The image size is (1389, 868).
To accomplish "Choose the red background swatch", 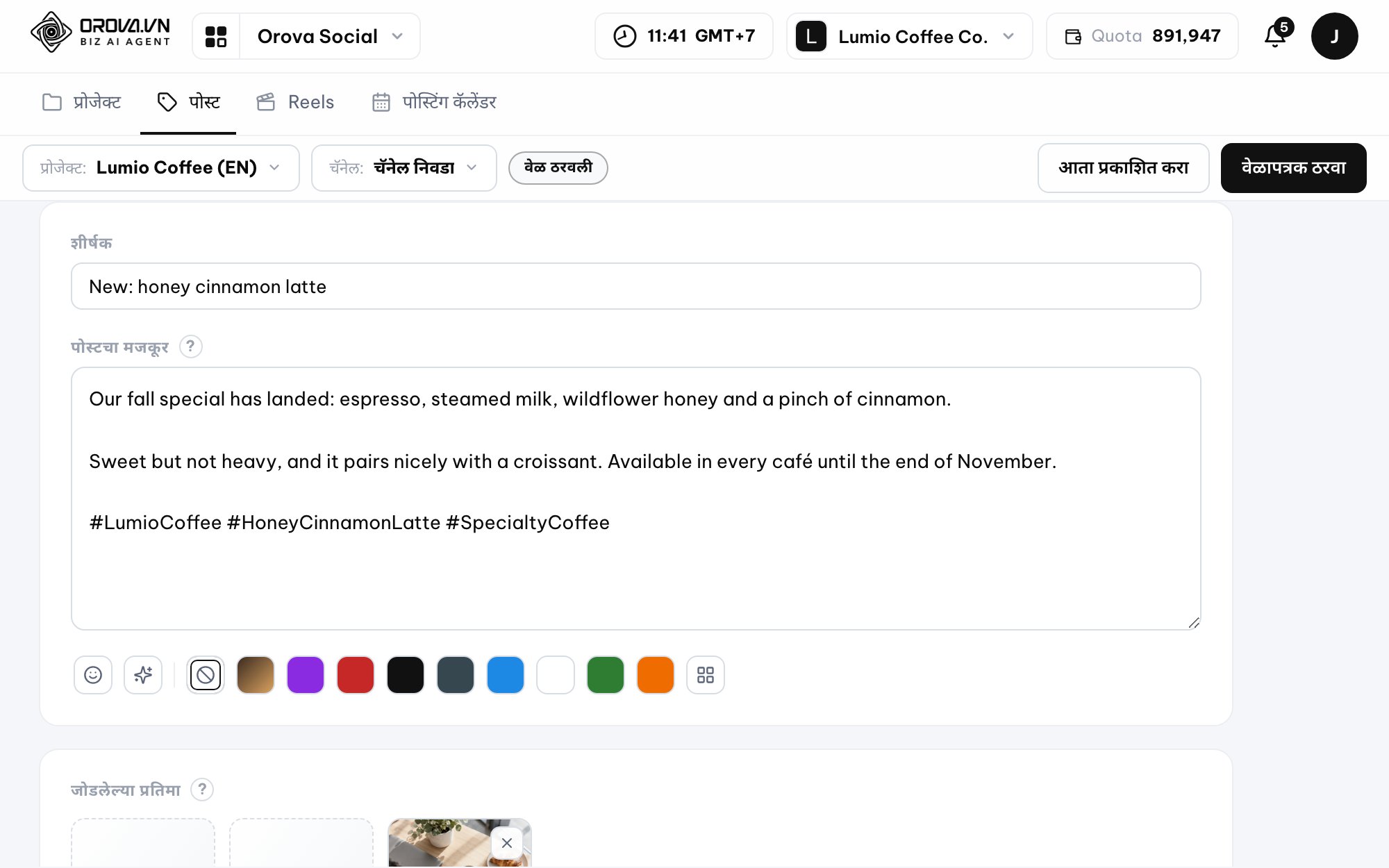I will [356, 674].
